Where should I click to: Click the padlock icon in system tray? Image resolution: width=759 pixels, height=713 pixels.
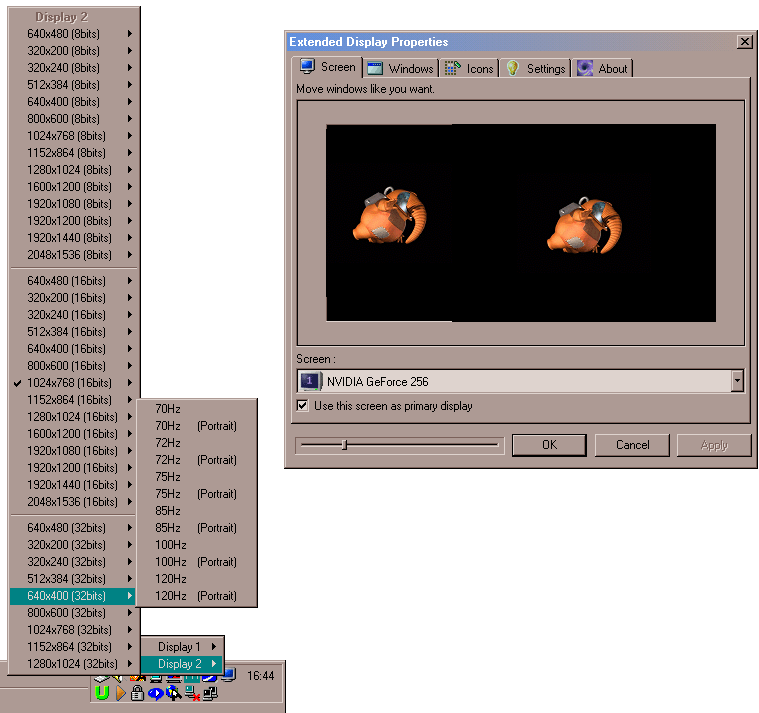pyautogui.click(x=137, y=694)
